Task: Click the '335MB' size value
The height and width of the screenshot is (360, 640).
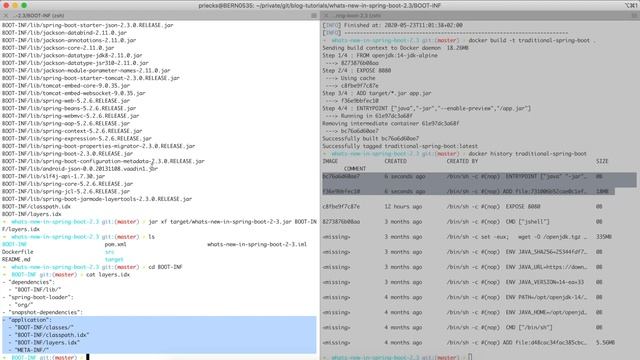Action: (x=604, y=237)
